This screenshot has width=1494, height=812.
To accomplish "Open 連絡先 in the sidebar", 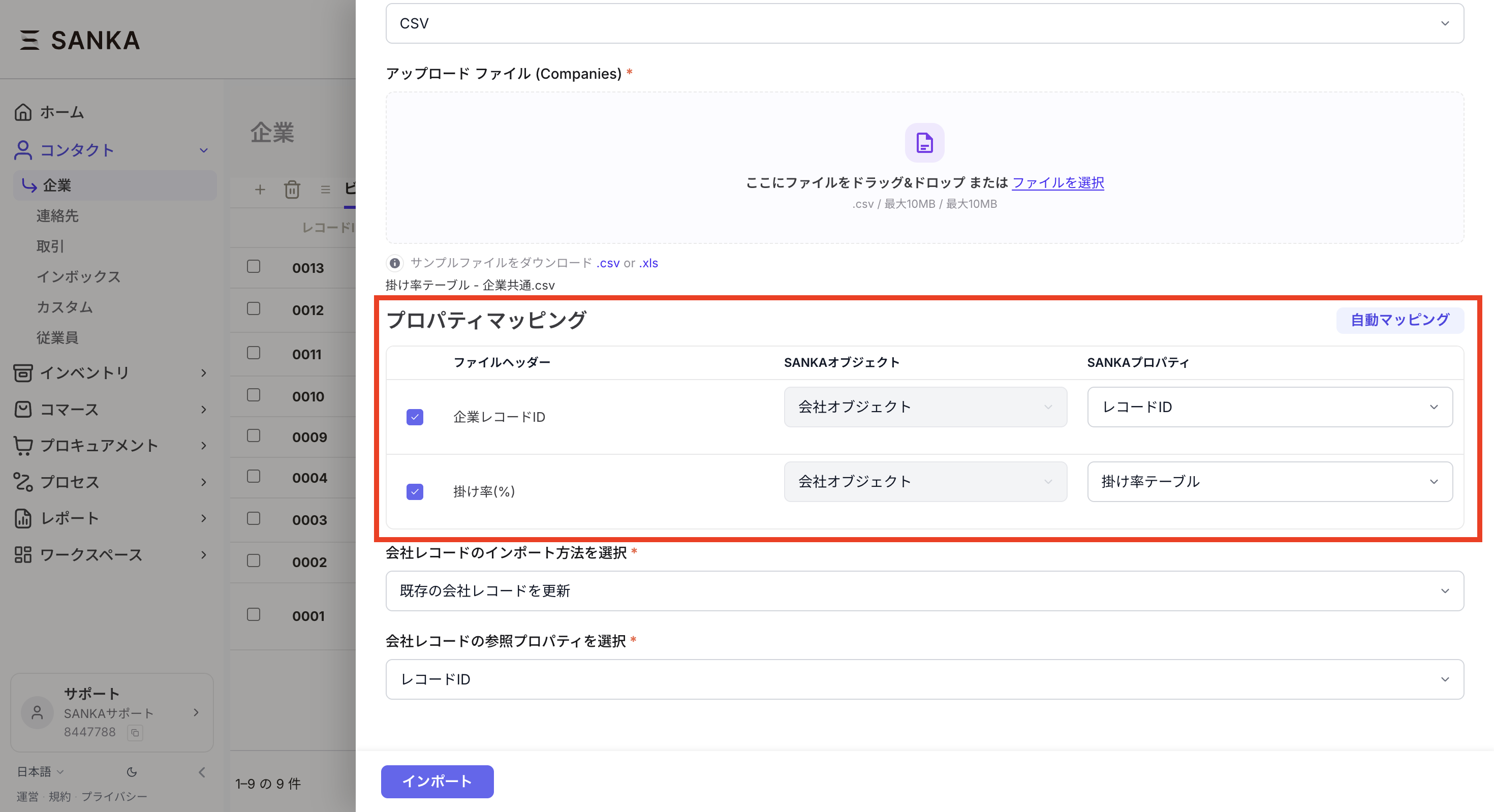I will pos(57,216).
